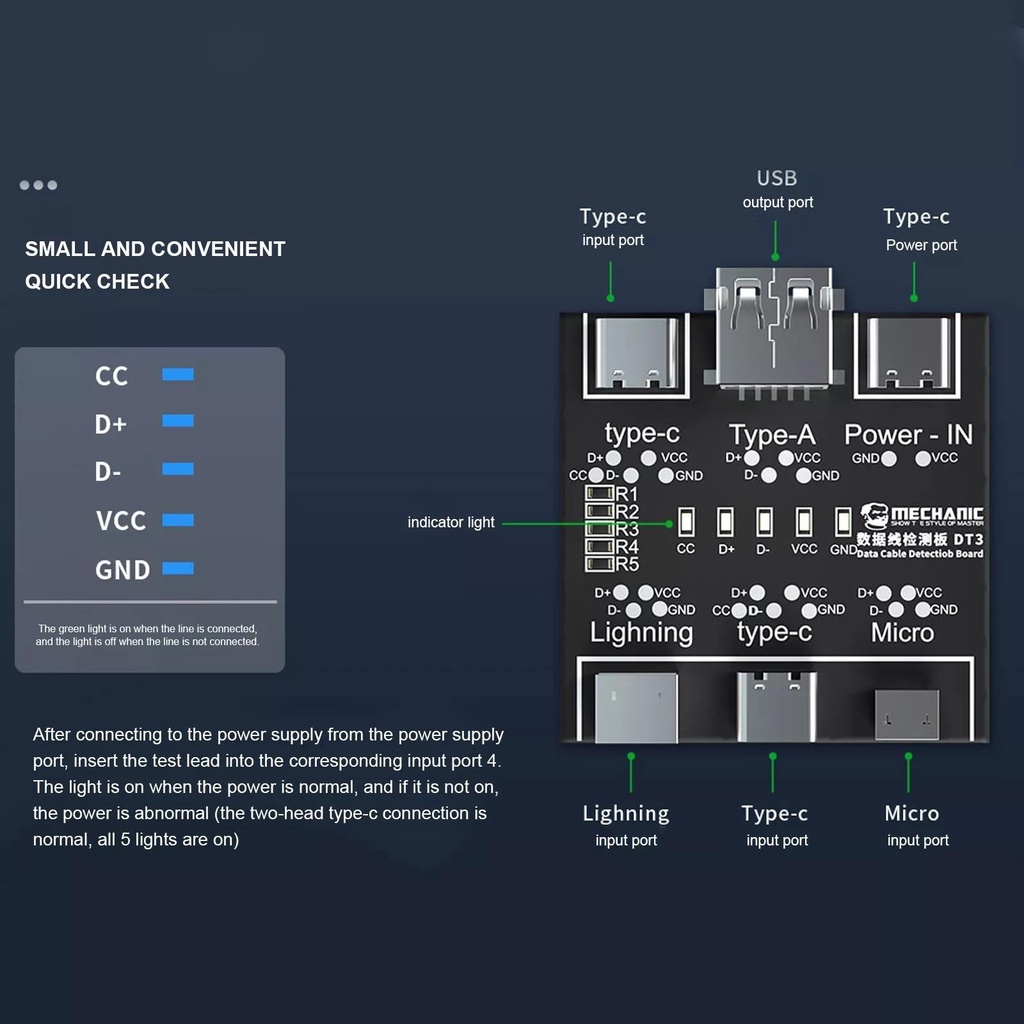Click the 'Lighning input port' callout label
1024x1024 pixels.
pyautogui.click(x=626, y=826)
